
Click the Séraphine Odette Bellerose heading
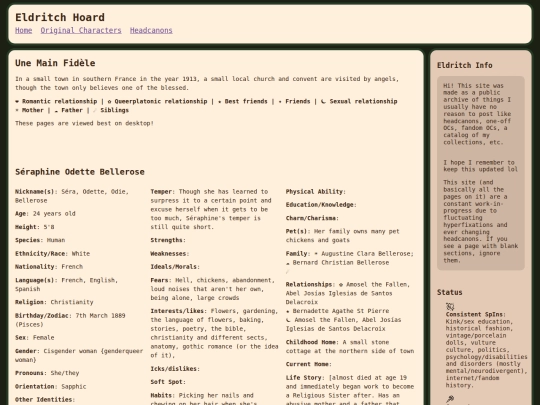[x=80, y=172]
